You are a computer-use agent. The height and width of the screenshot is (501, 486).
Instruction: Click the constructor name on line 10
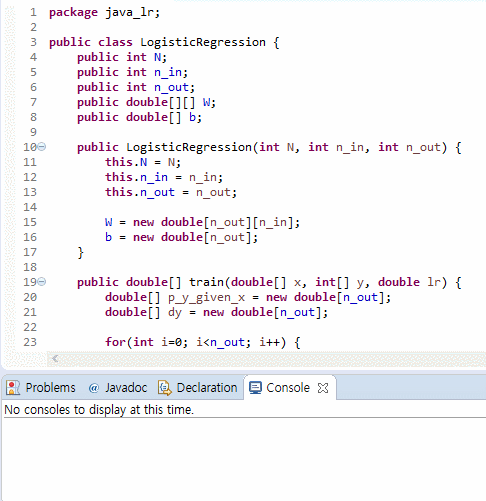pyautogui.click(x=189, y=147)
